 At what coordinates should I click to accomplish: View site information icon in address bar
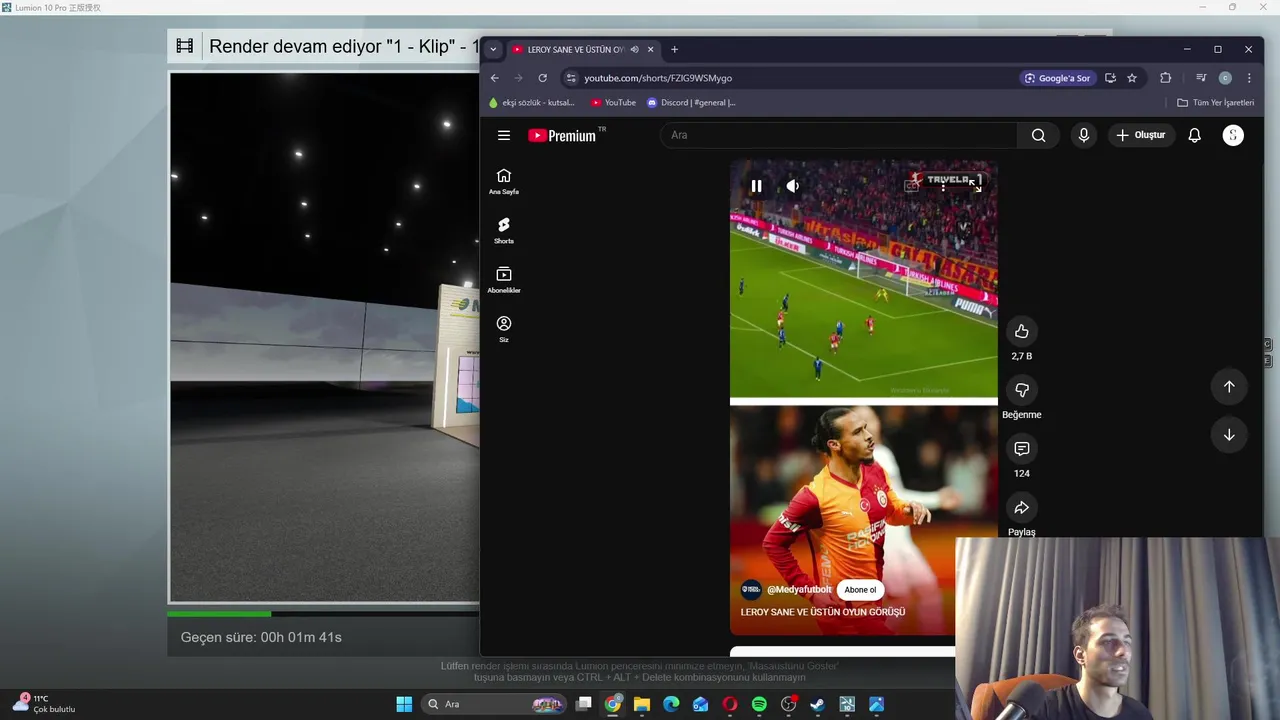570,78
